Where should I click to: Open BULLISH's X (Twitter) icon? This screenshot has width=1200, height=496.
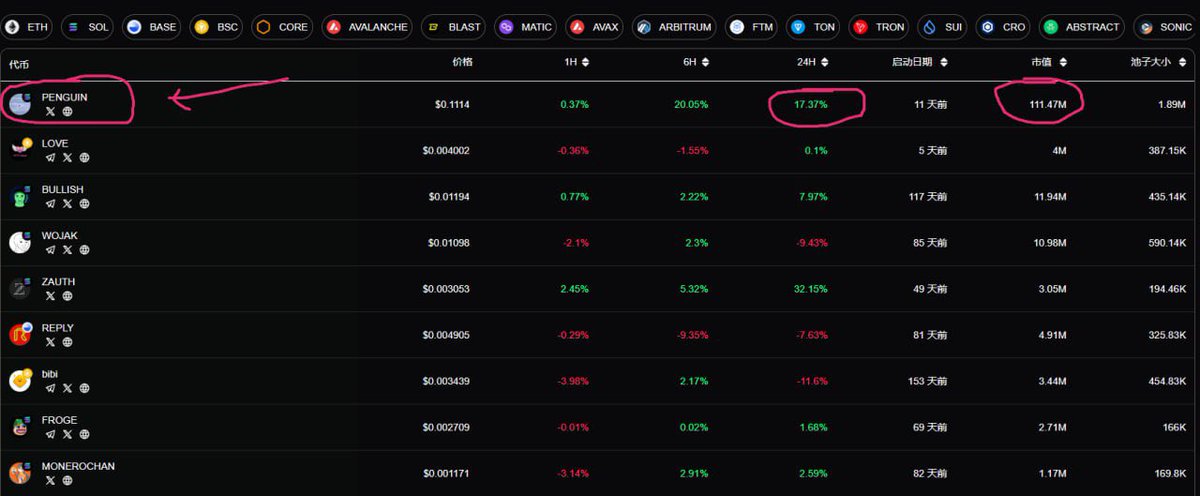click(68, 203)
